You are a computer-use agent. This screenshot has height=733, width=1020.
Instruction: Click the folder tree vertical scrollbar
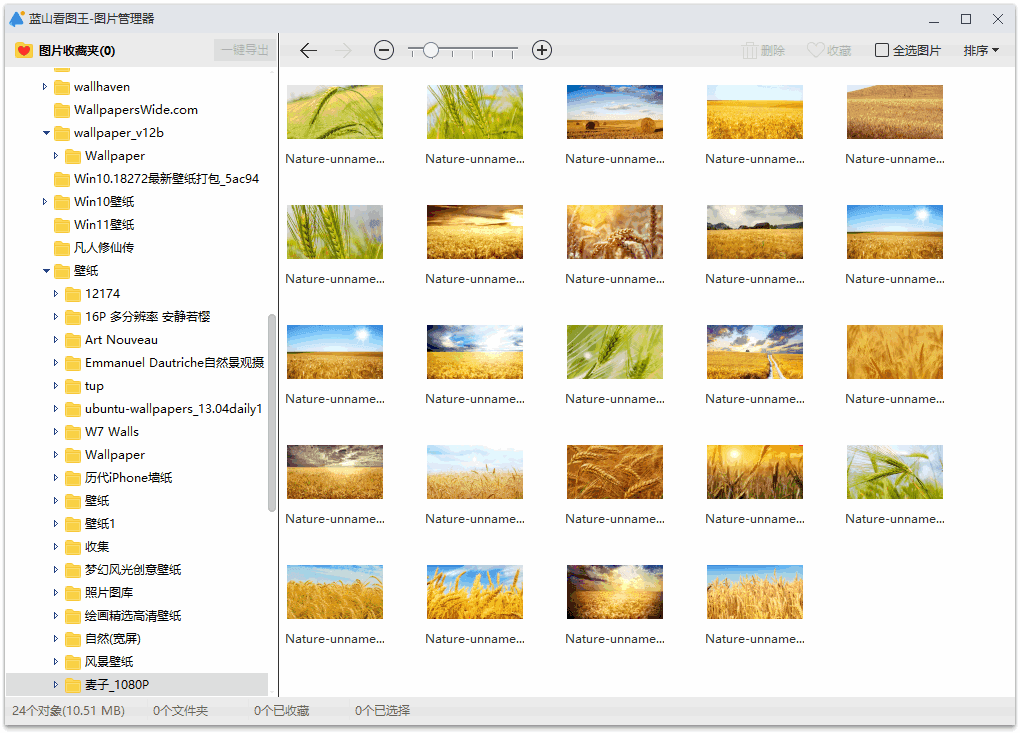(272, 412)
